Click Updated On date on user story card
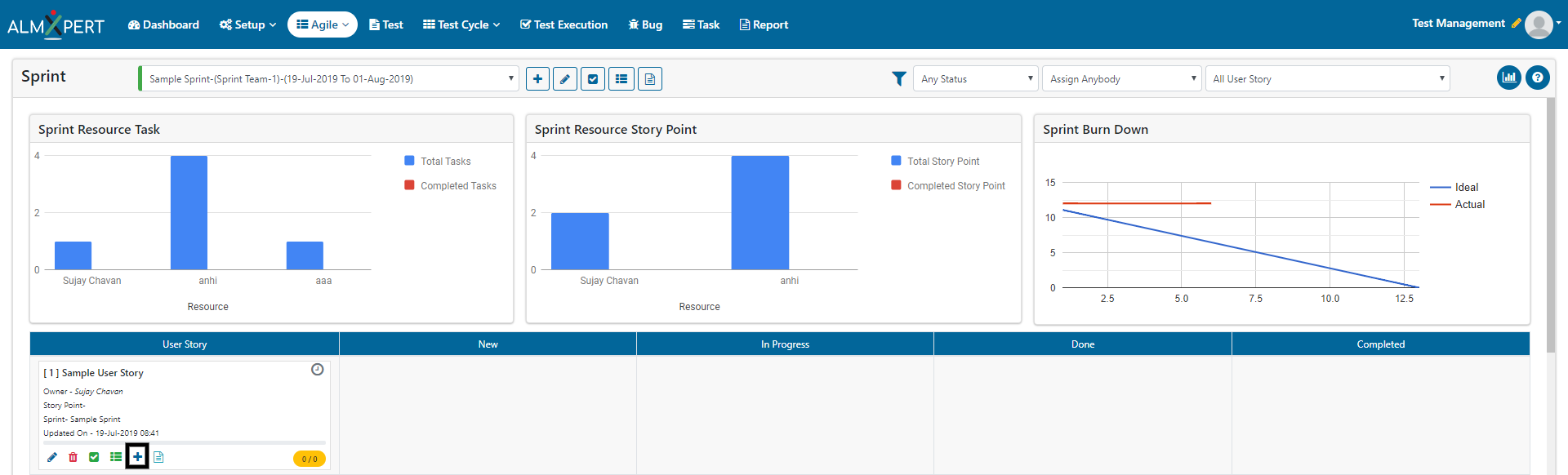 tap(101, 433)
